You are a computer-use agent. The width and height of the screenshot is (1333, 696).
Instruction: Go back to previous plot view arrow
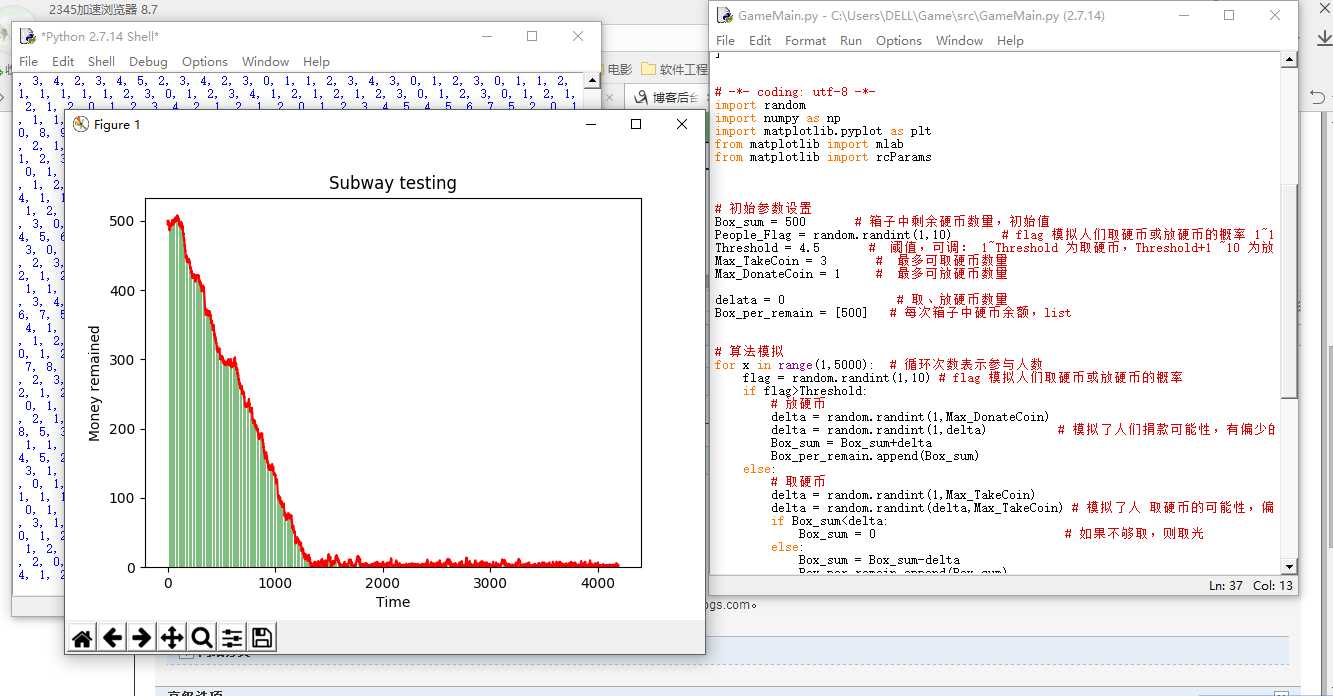point(112,637)
